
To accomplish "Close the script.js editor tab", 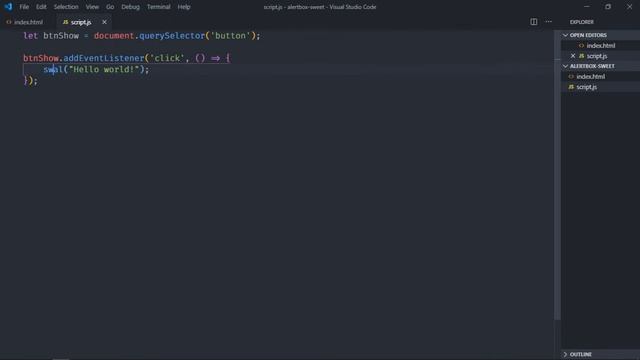I will pos(104,22).
